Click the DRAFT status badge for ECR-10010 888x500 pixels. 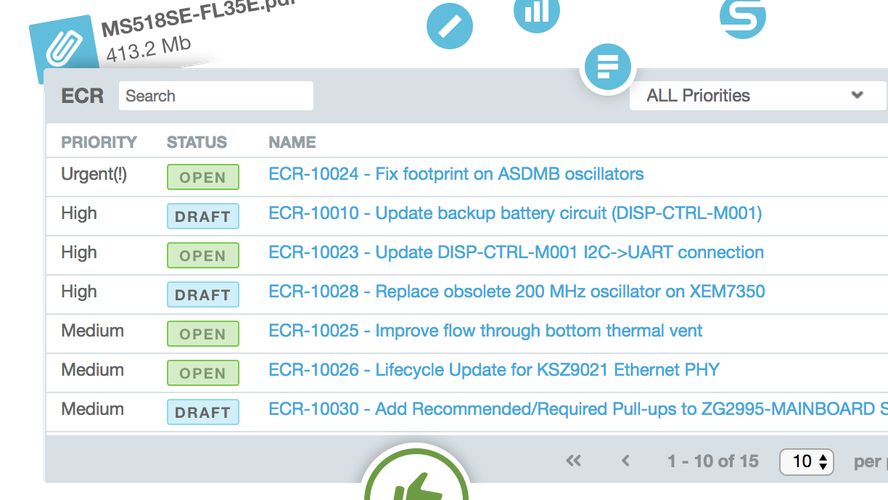203,216
